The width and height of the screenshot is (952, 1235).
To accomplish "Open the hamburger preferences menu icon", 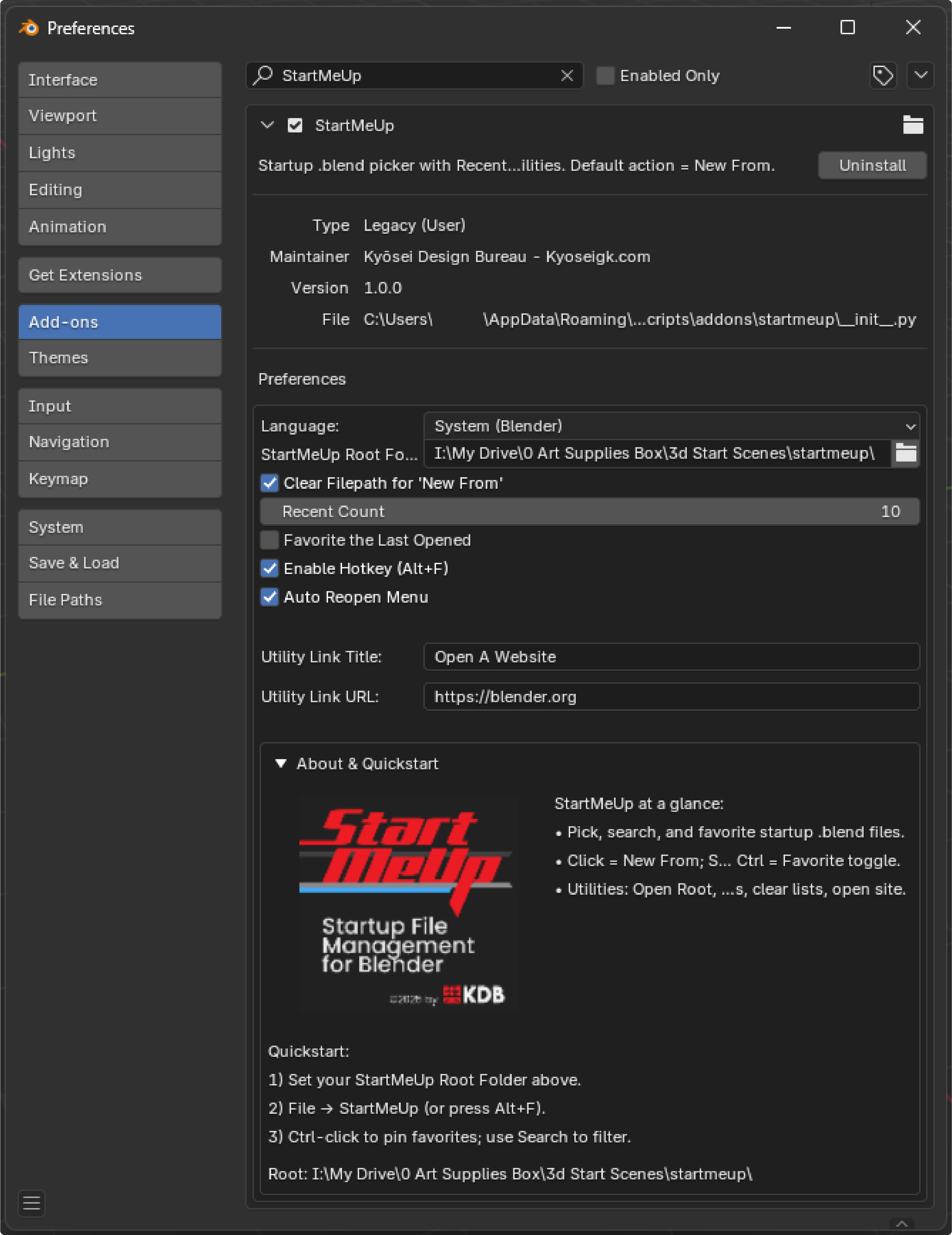I will click(x=32, y=1203).
